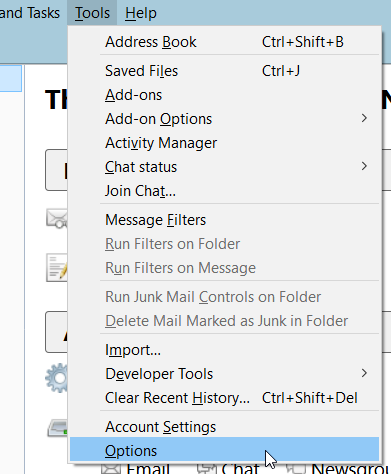Choose Join Chat… entry
391x474 pixels.
pyautogui.click(x=224, y=191)
